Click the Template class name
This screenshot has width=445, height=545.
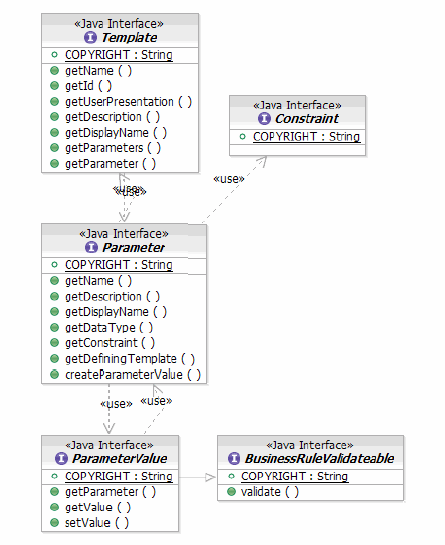129,38
